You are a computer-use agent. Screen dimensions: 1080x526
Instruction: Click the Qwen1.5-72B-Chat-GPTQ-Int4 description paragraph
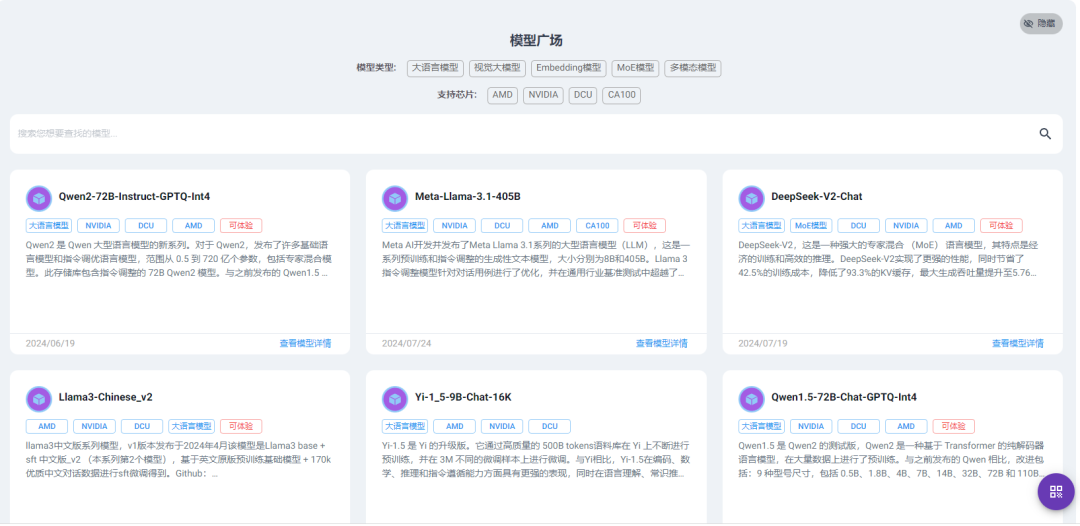(891, 459)
